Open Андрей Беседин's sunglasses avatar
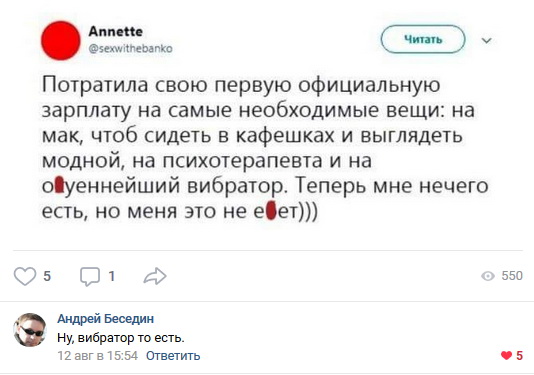 [30, 330]
